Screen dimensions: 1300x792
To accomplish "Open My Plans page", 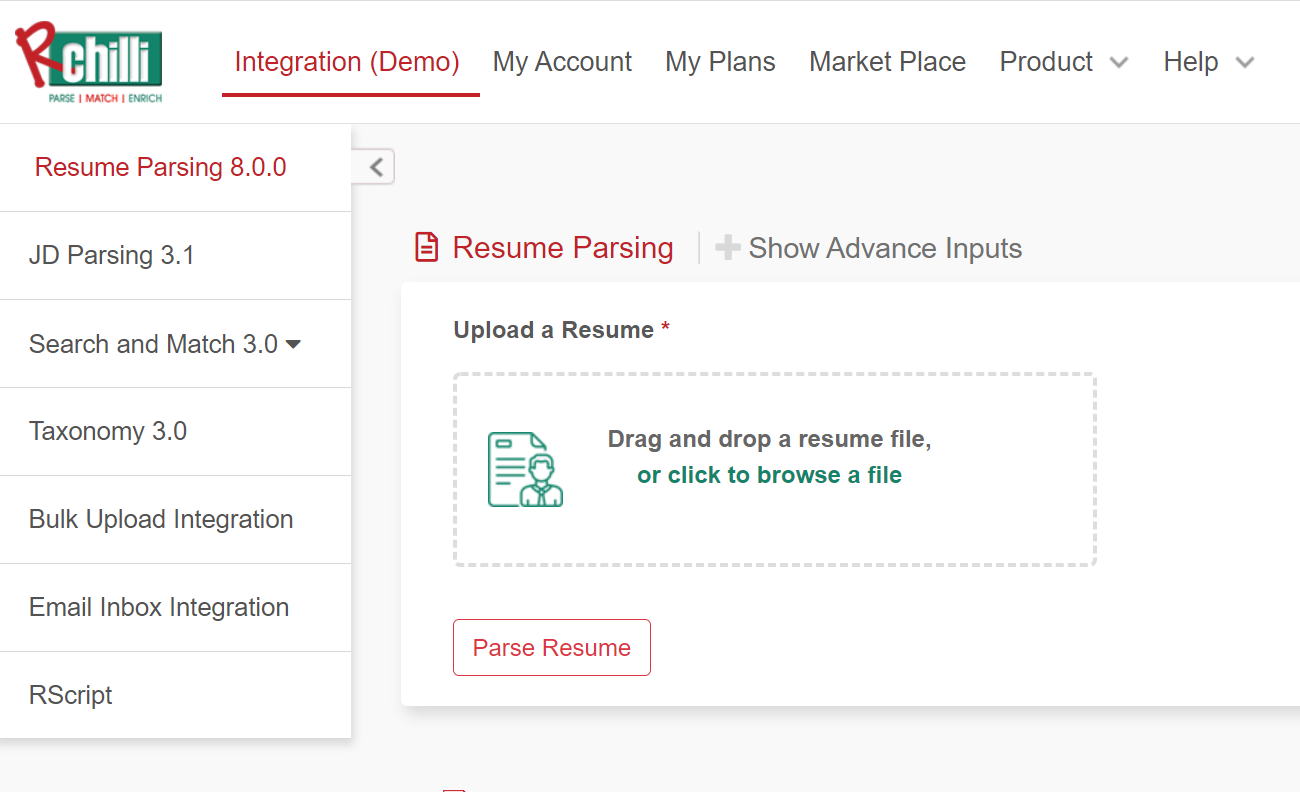I will click(x=720, y=62).
